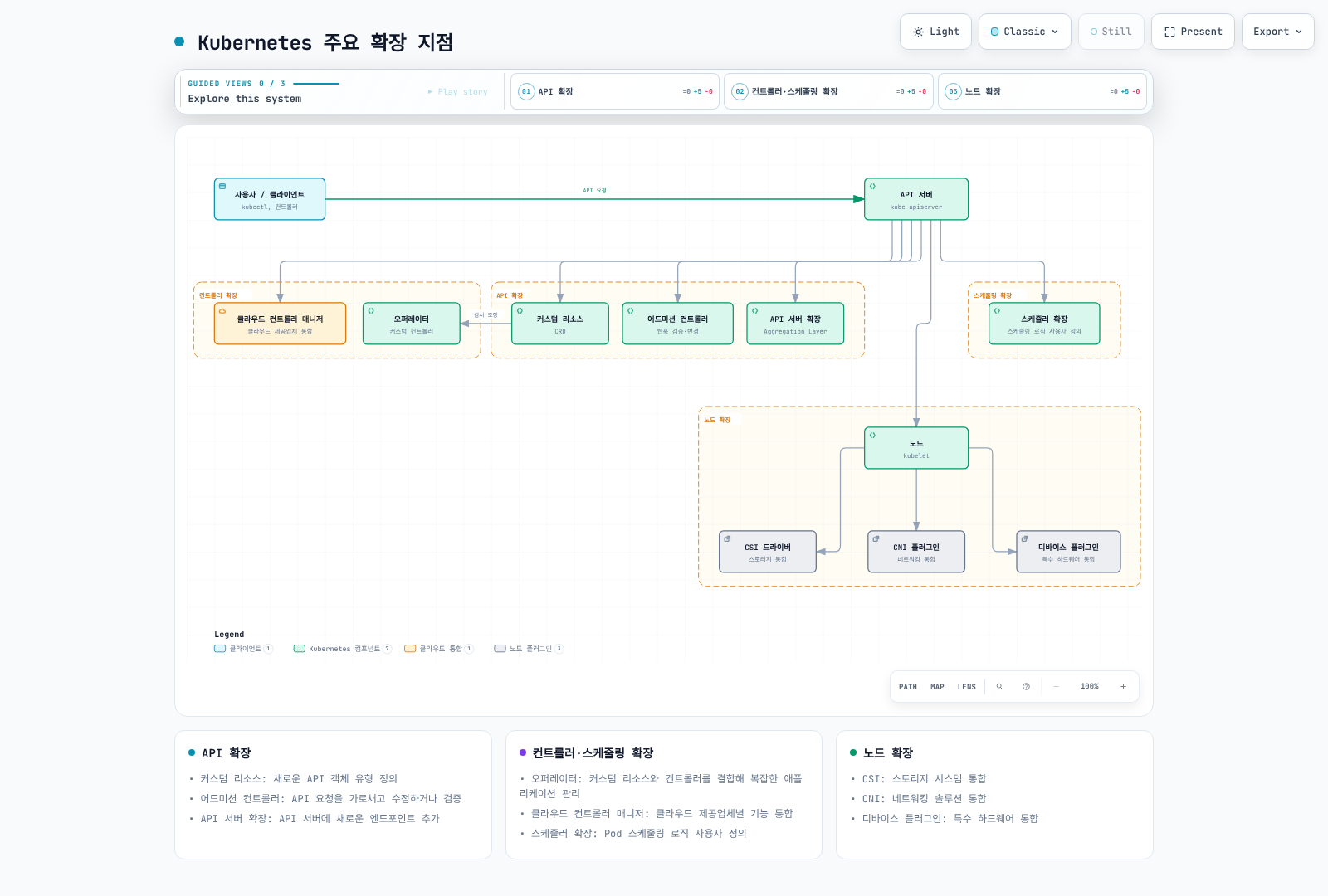Viewport: 1328px width, 896px height.
Task: Zoom in with plus button
Action: [1123, 687]
